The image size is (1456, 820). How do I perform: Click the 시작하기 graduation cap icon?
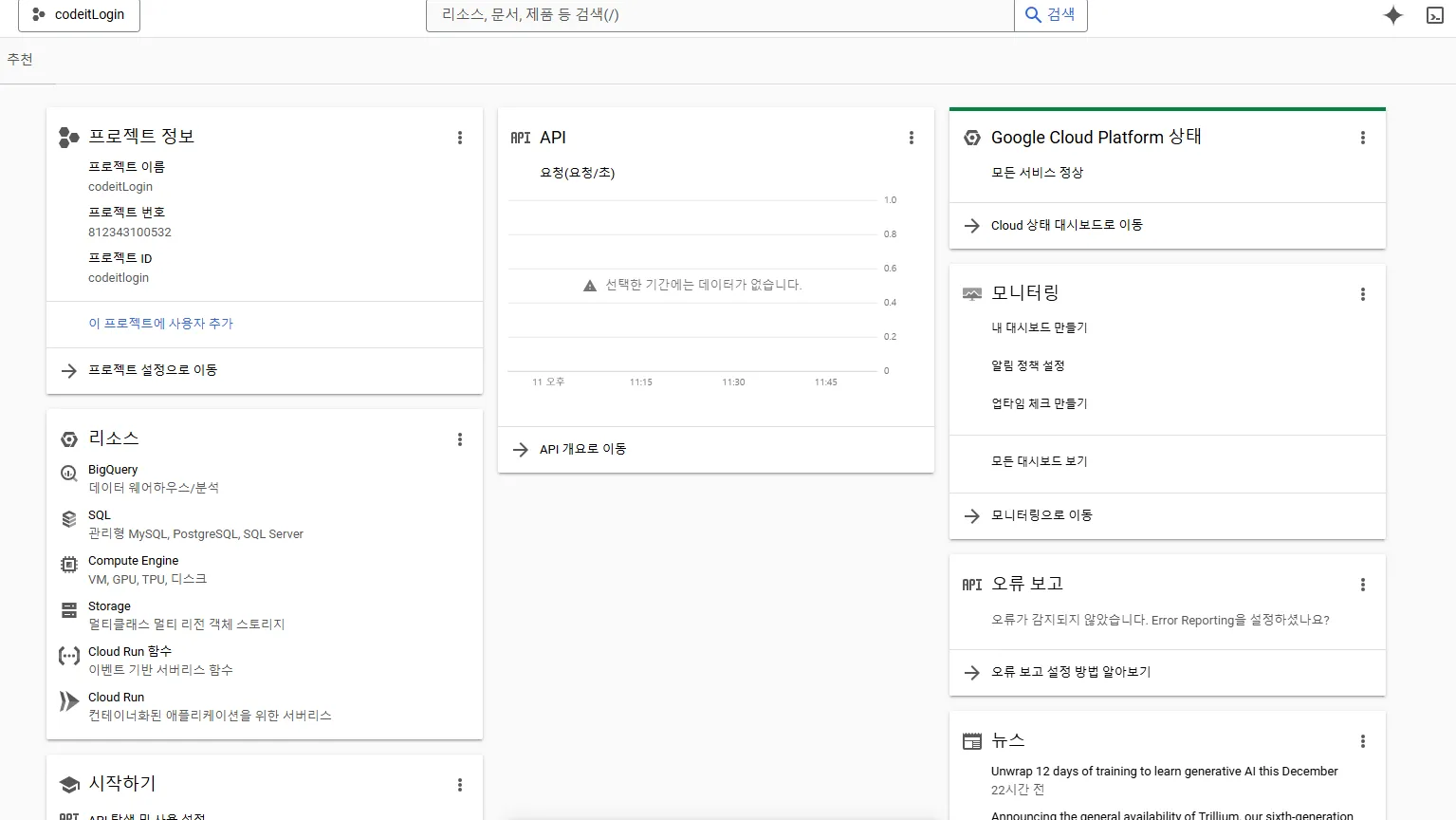point(68,785)
